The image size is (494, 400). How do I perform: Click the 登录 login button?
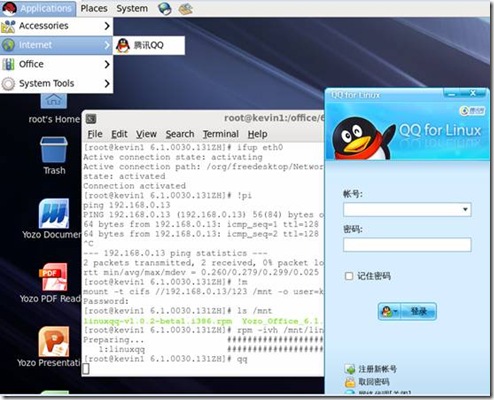[x=418, y=311]
